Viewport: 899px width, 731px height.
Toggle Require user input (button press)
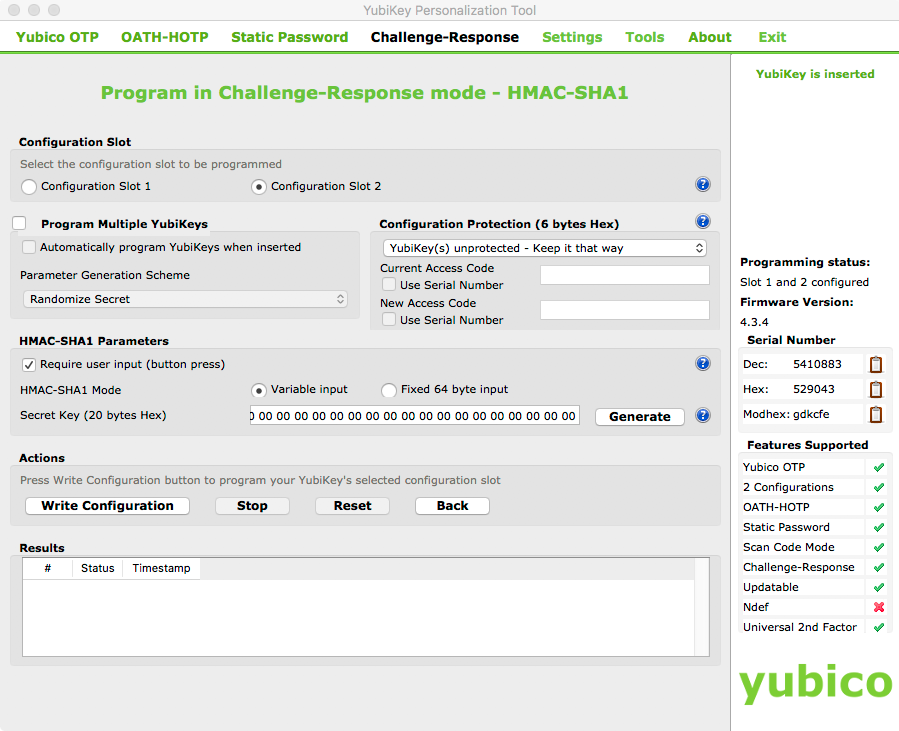(x=29, y=365)
